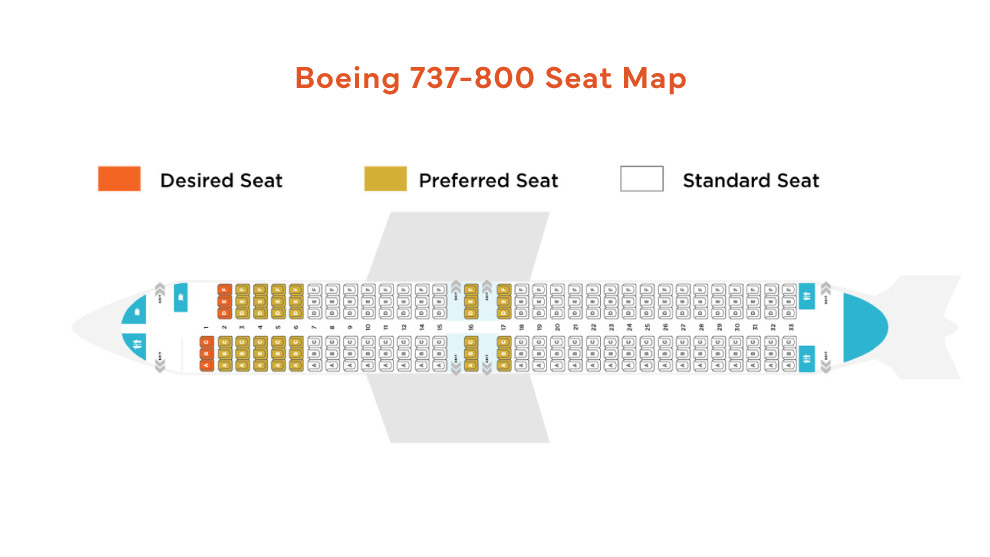Choose preferred seat 17A

pos(504,365)
